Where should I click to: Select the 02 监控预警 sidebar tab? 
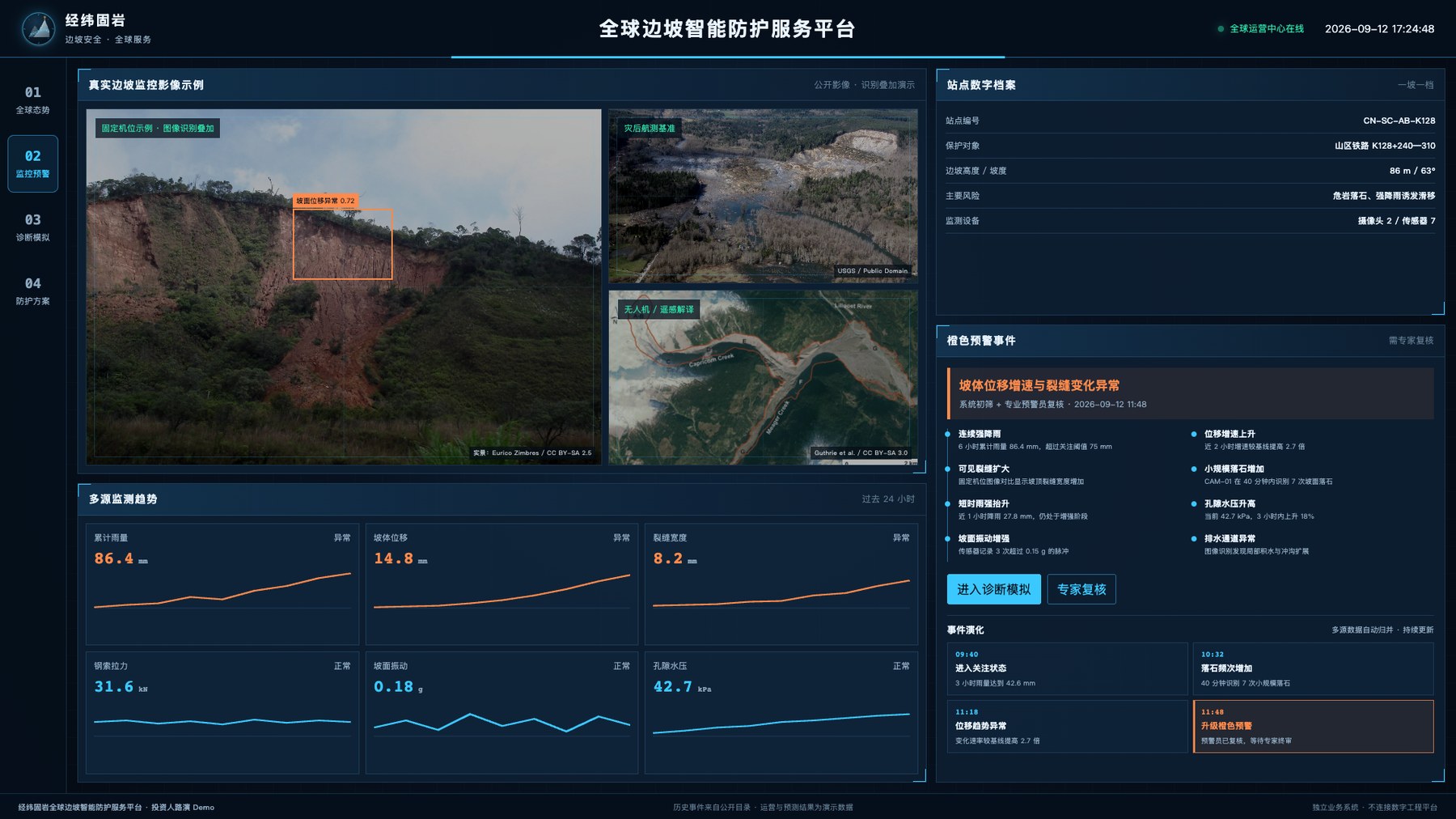[x=32, y=163]
